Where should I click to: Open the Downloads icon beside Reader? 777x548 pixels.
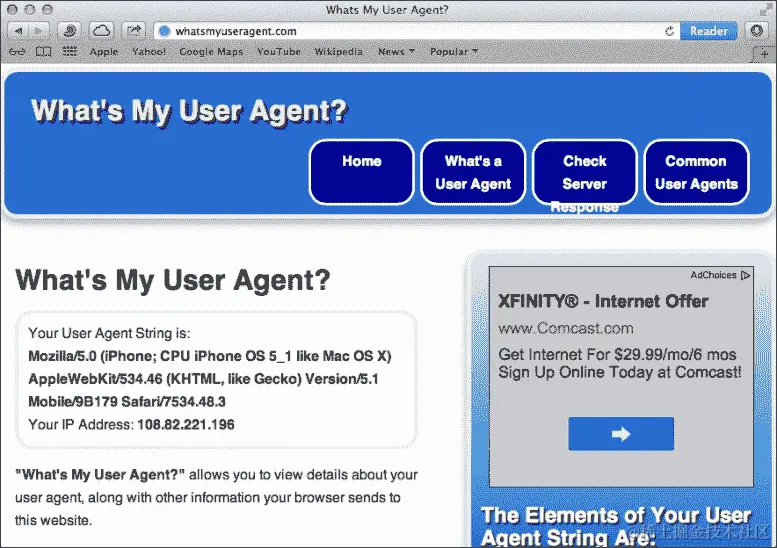756,31
